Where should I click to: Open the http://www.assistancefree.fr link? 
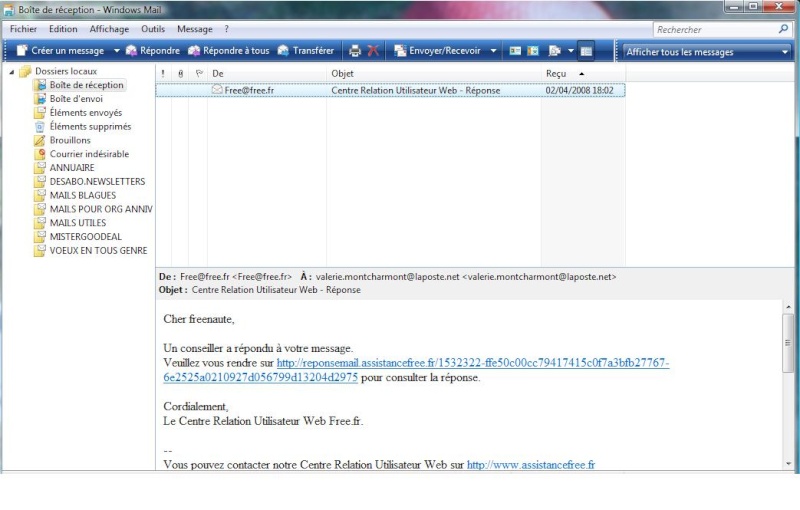point(531,465)
